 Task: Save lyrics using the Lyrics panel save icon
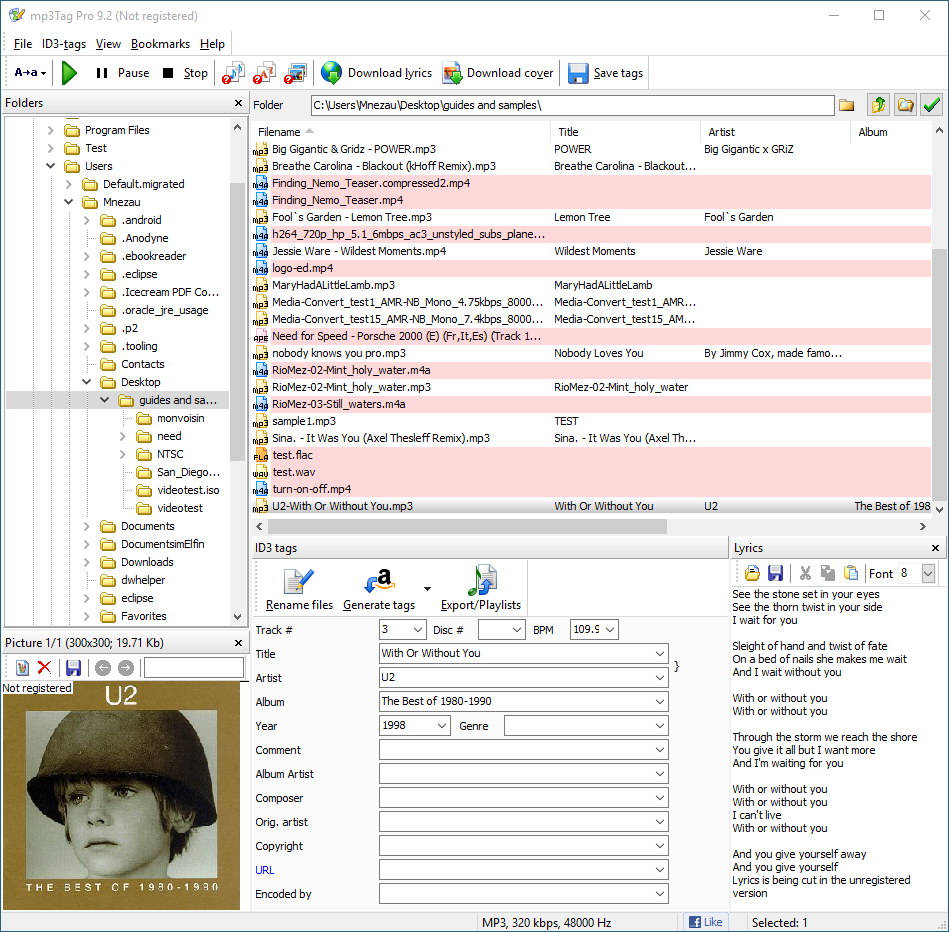775,573
